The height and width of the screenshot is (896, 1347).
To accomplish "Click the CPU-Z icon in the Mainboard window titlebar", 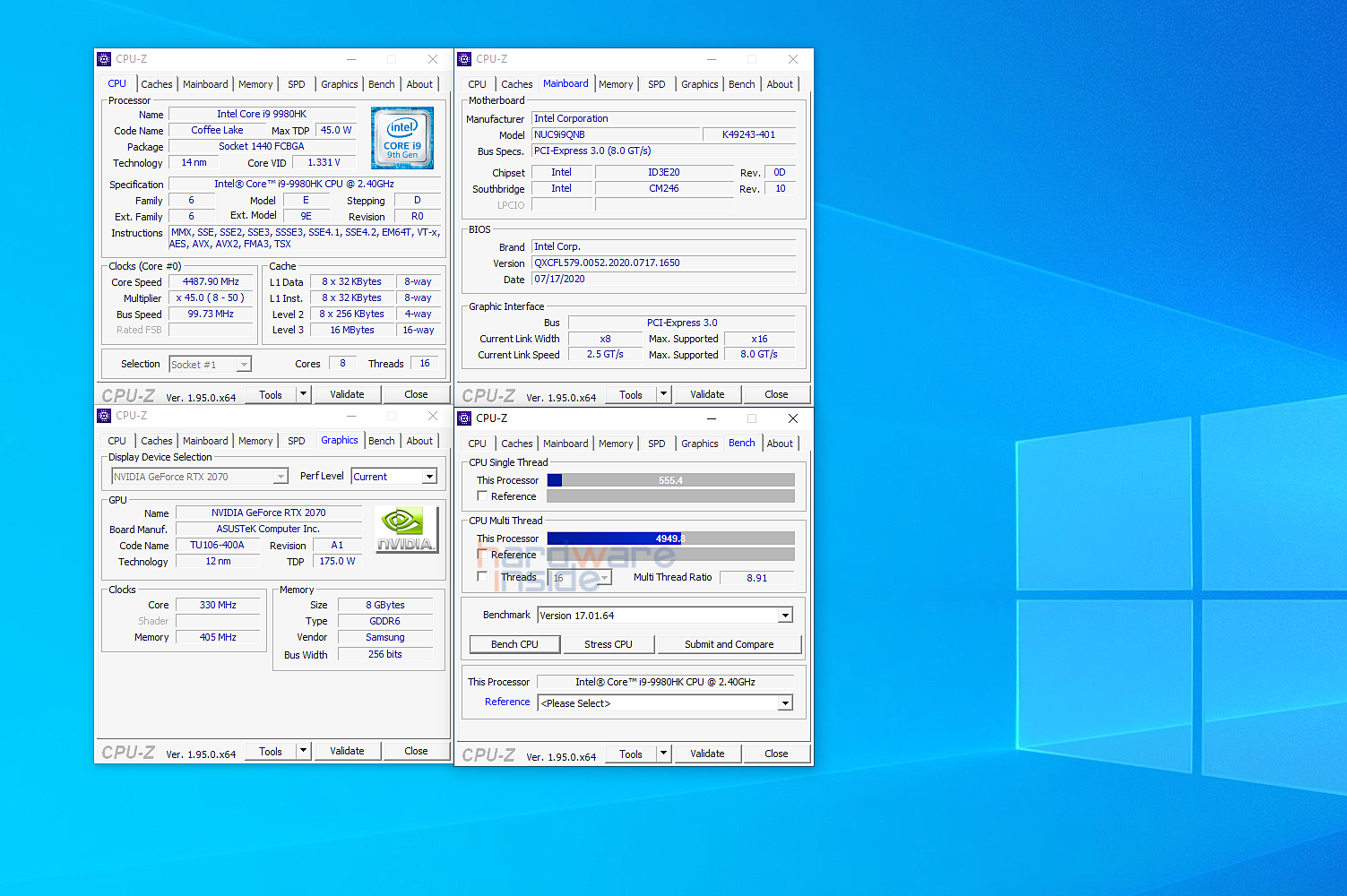I will point(465,58).
